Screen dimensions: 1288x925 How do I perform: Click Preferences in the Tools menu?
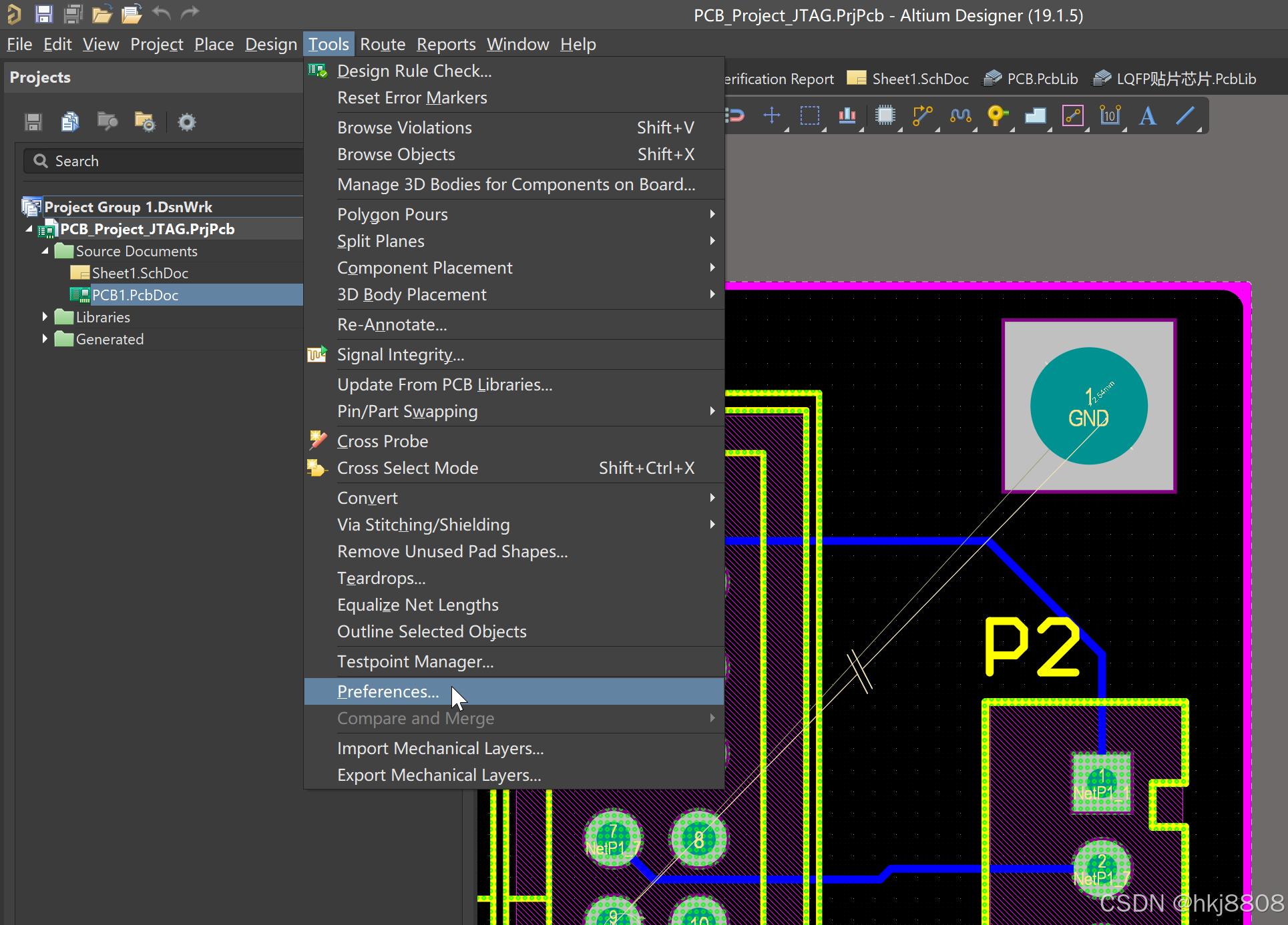pyautogui.click(x=388, y=691)
